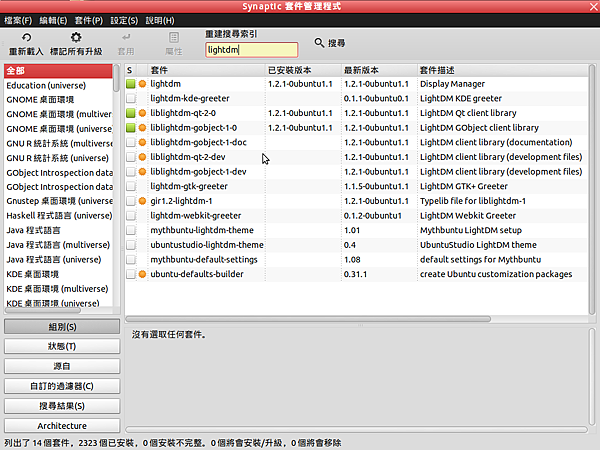This screenshot has height=450, width=600.
Task: Click orange icon beside liblightdm-qt-2-dev
Action: [x=142, y=157]
